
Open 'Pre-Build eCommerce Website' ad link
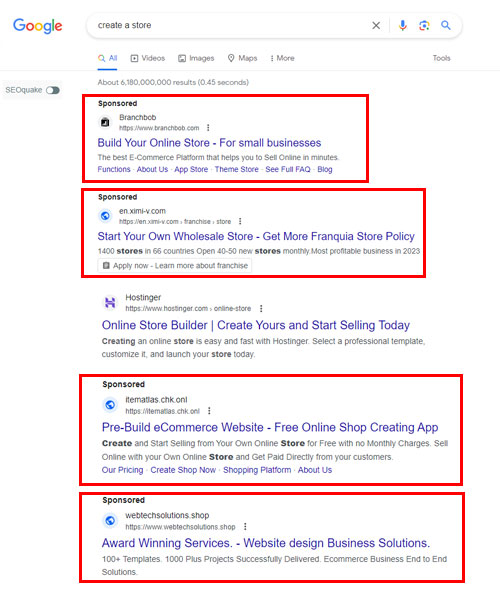pyautogui.click(x=270, y=427)
